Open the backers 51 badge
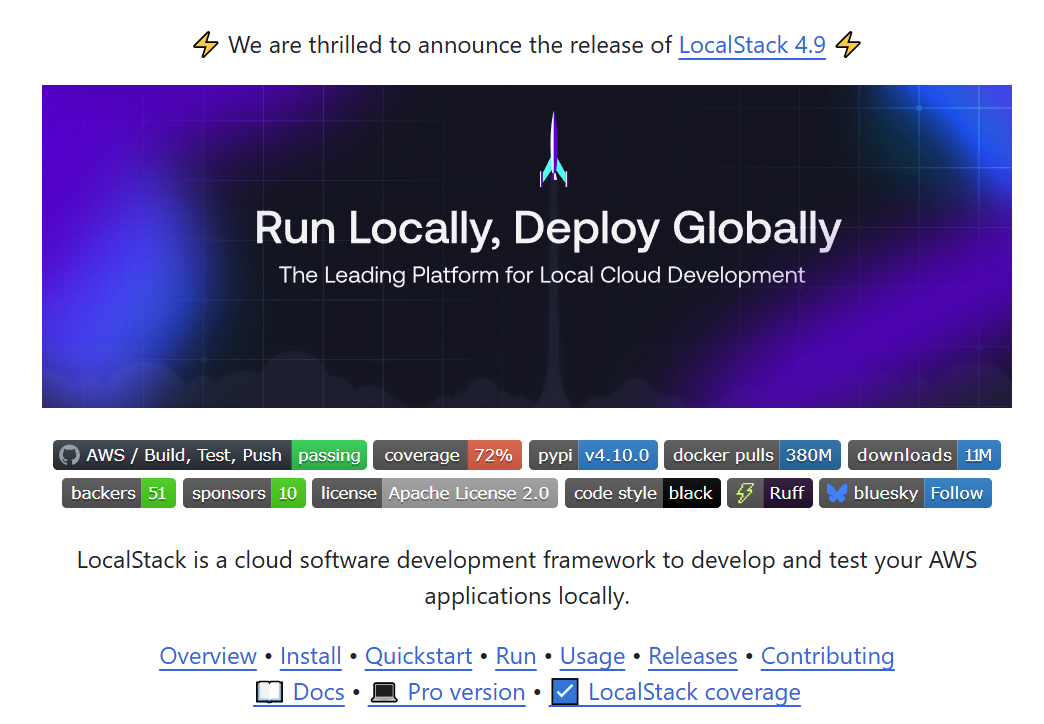 (119, 493)
